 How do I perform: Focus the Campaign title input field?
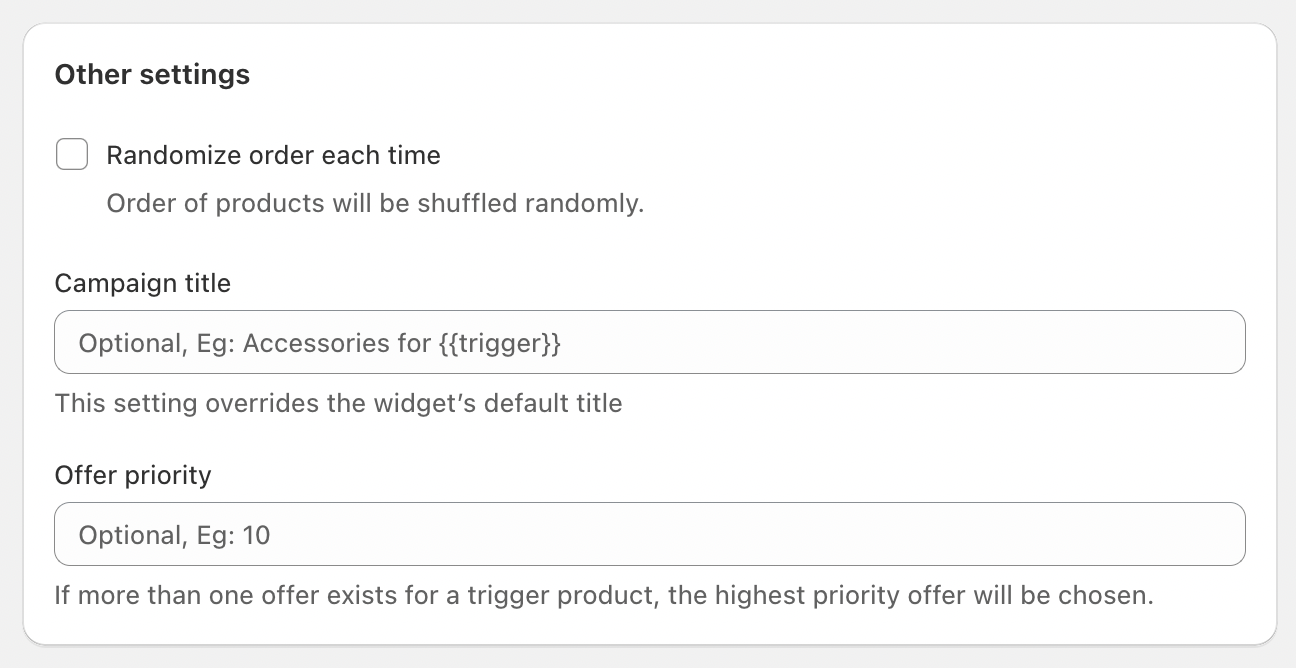tap(649, 343)
